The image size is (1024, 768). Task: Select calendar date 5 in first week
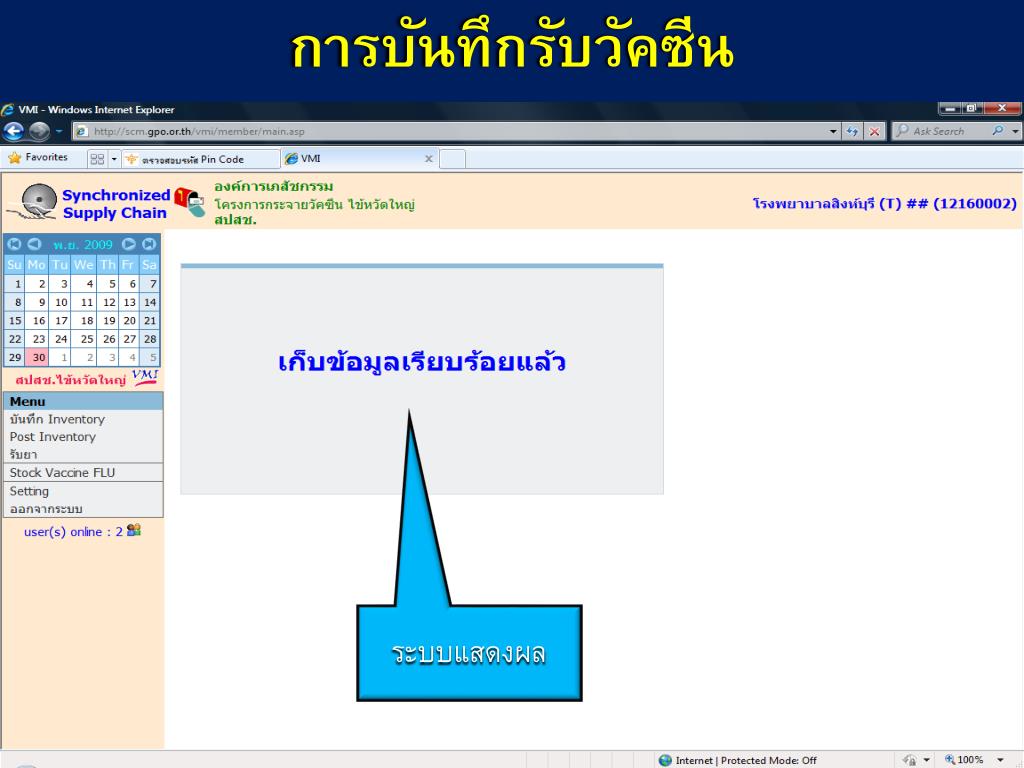pyautogui.click(x=110, y=284)
